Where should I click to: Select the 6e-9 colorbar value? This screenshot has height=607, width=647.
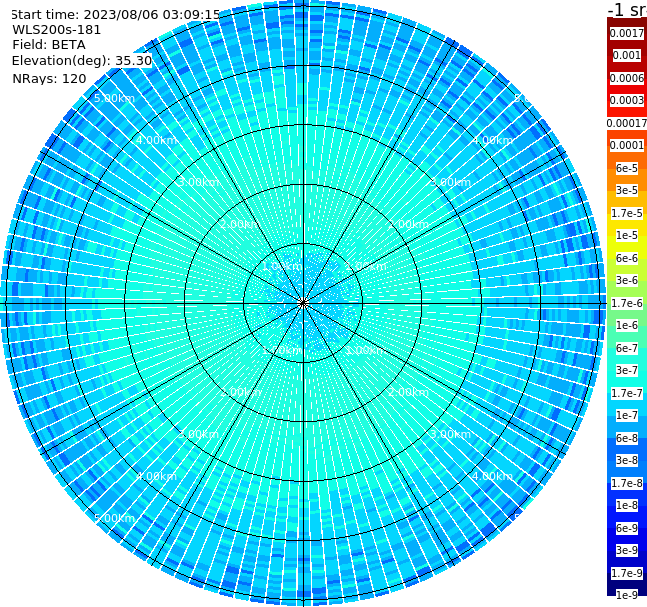point(627,528)
